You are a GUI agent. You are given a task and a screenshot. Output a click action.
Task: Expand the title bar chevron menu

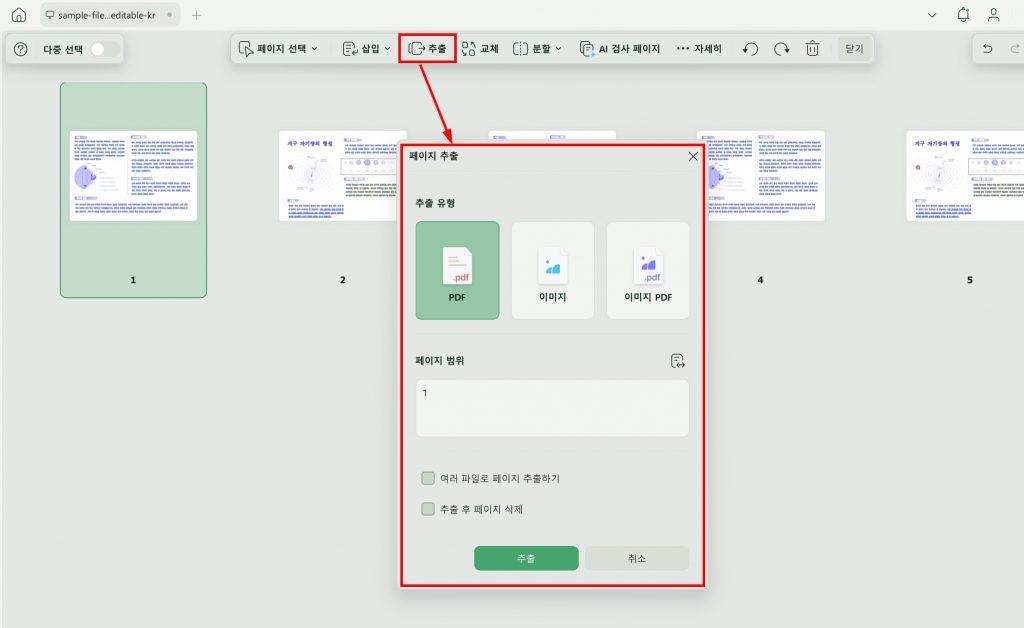(x=932, y=15)
